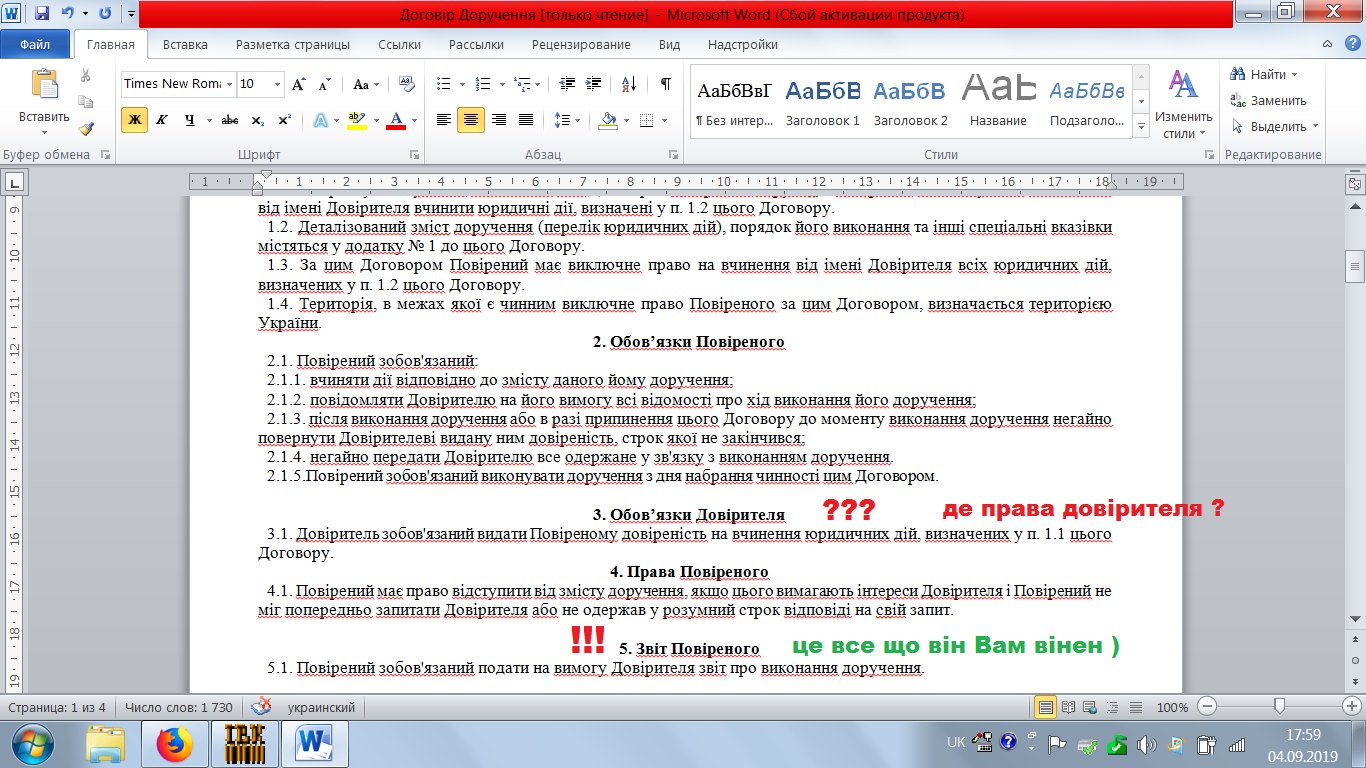
Task: Click the vertical scrollbar thumb
Action: (1355, 267)
